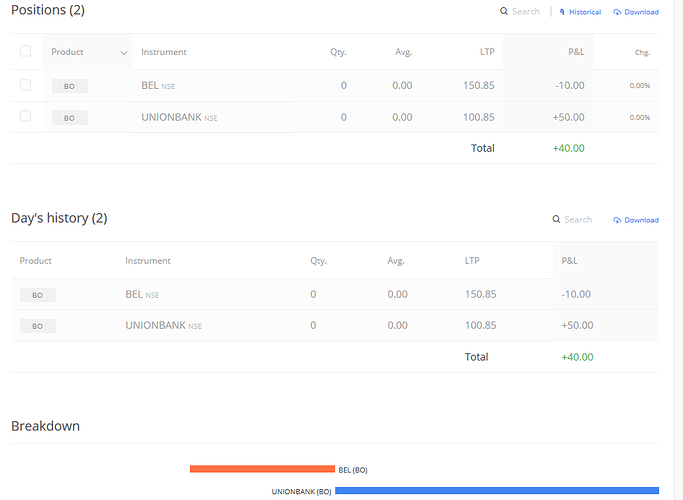Screen dimensions: 683x500
Task: Focus the Positions search field
Action: pos(526,12)
